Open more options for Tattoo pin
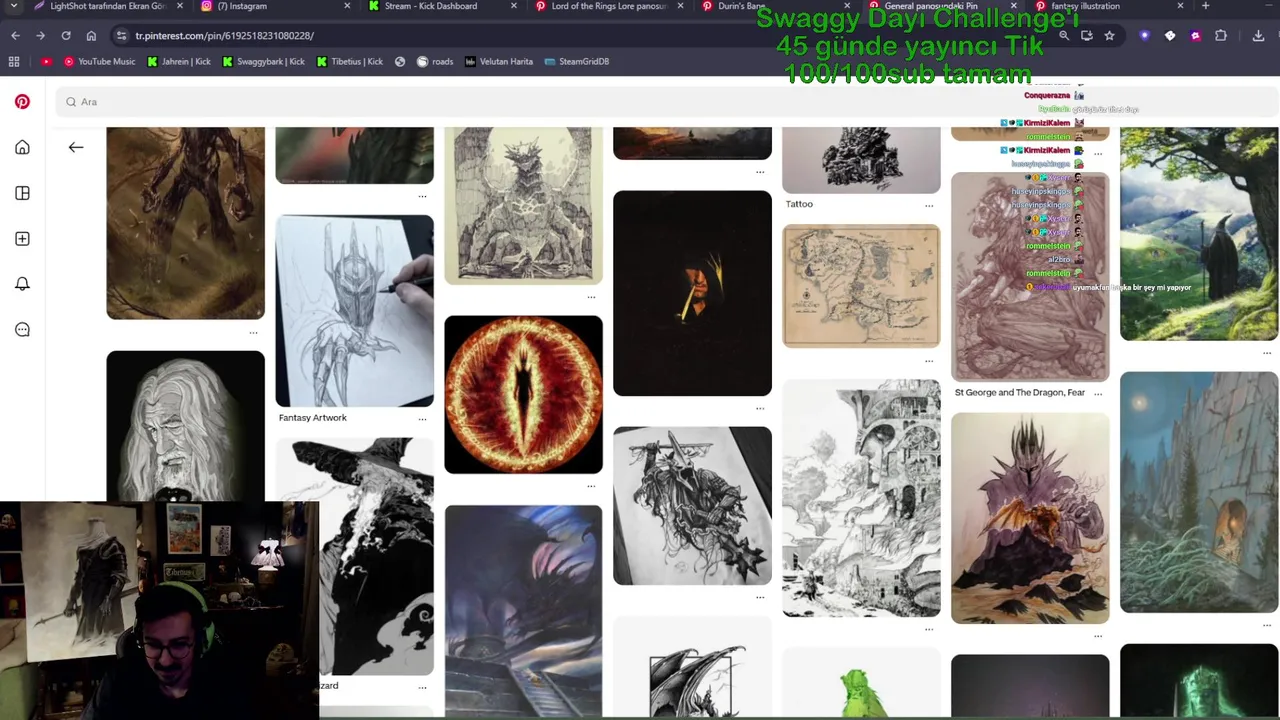This screenshot has width=1280, height=720. coord(929,205)
